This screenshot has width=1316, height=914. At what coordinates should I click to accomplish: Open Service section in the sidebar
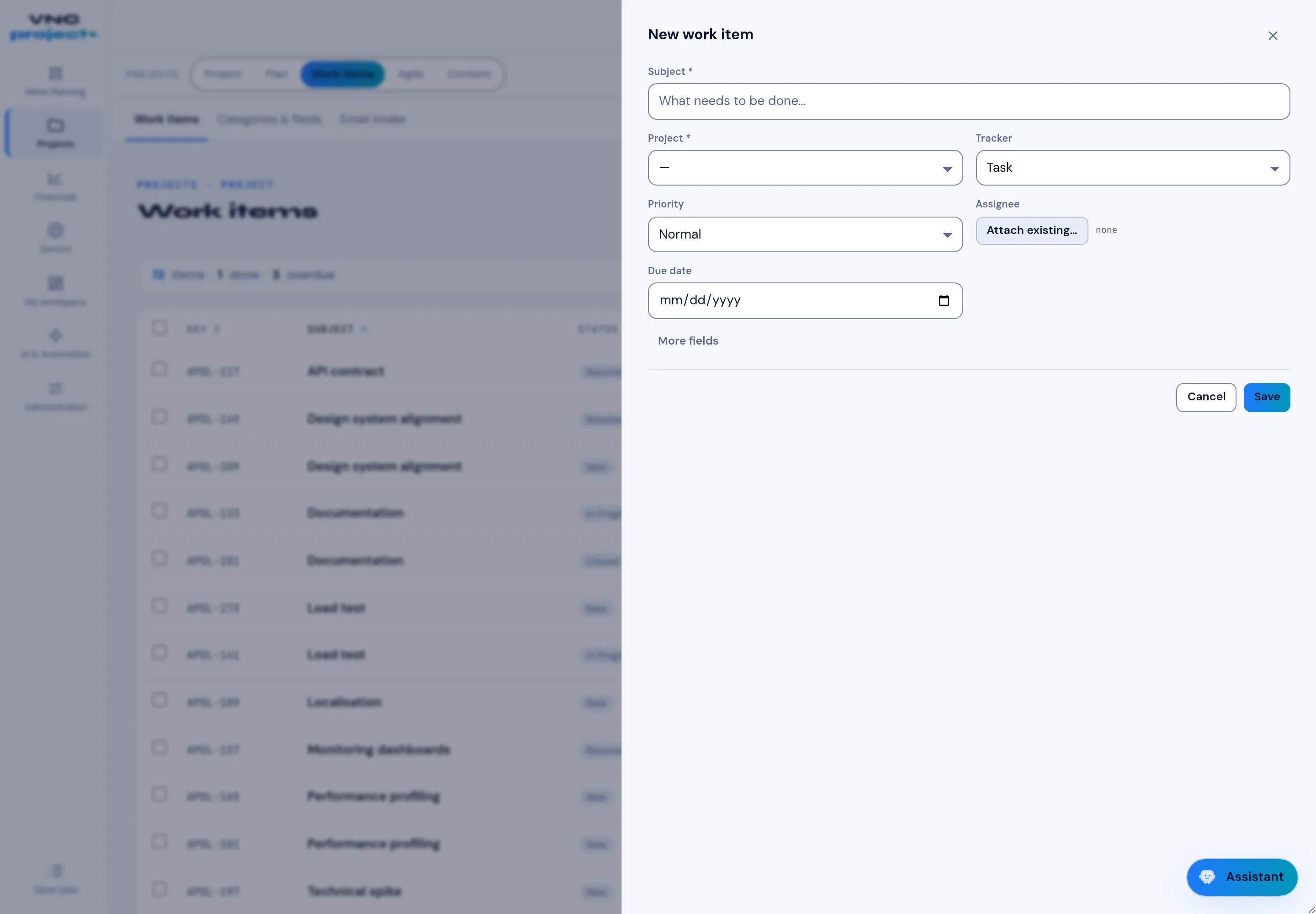pyautogui.click(x=55, y=238)
